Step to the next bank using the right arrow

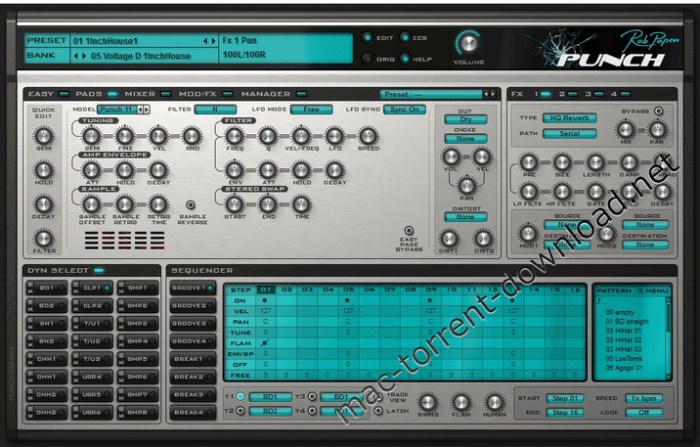(x=83, y=56)
